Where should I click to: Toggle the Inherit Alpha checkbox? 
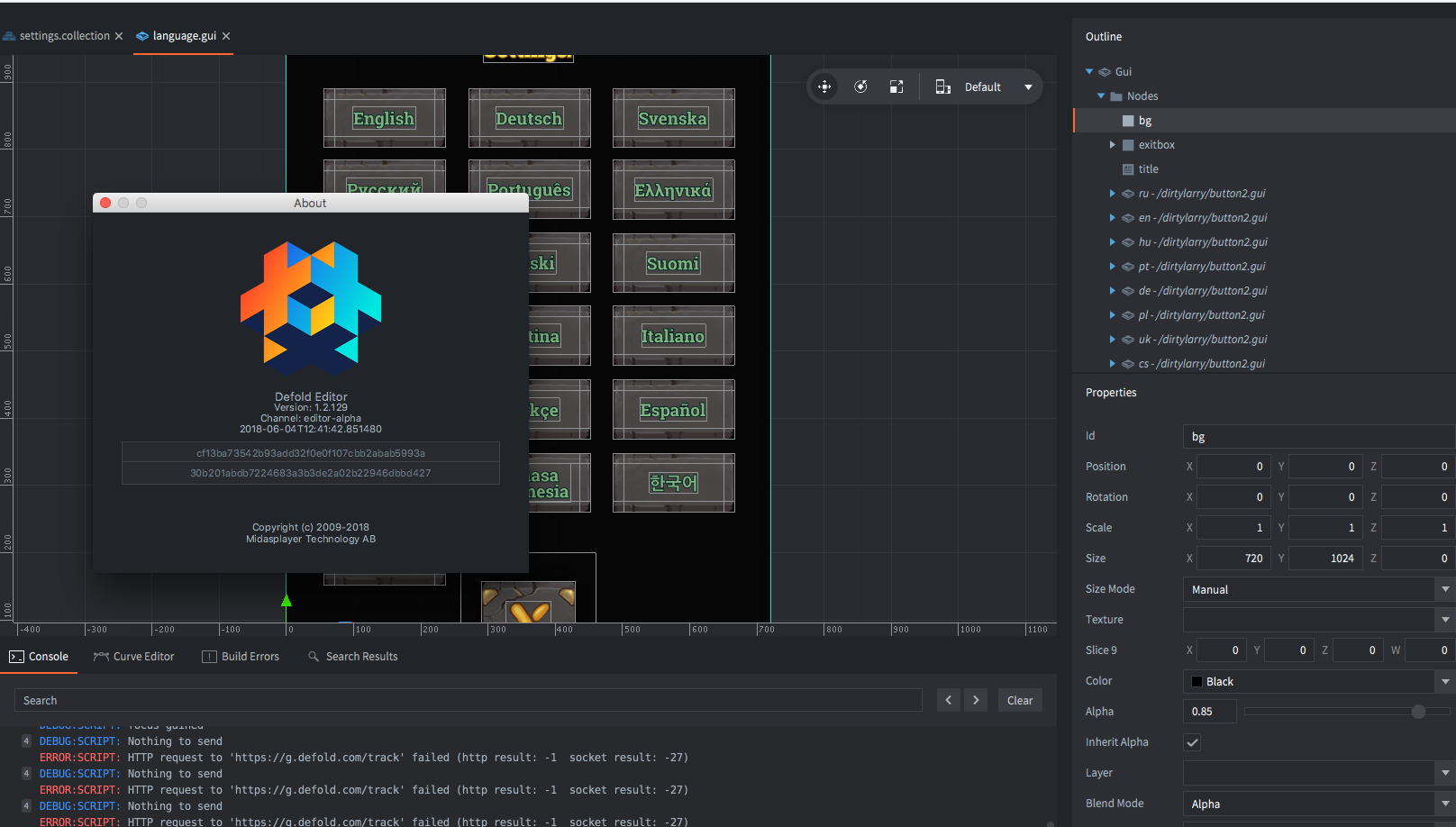[1192, 741]
